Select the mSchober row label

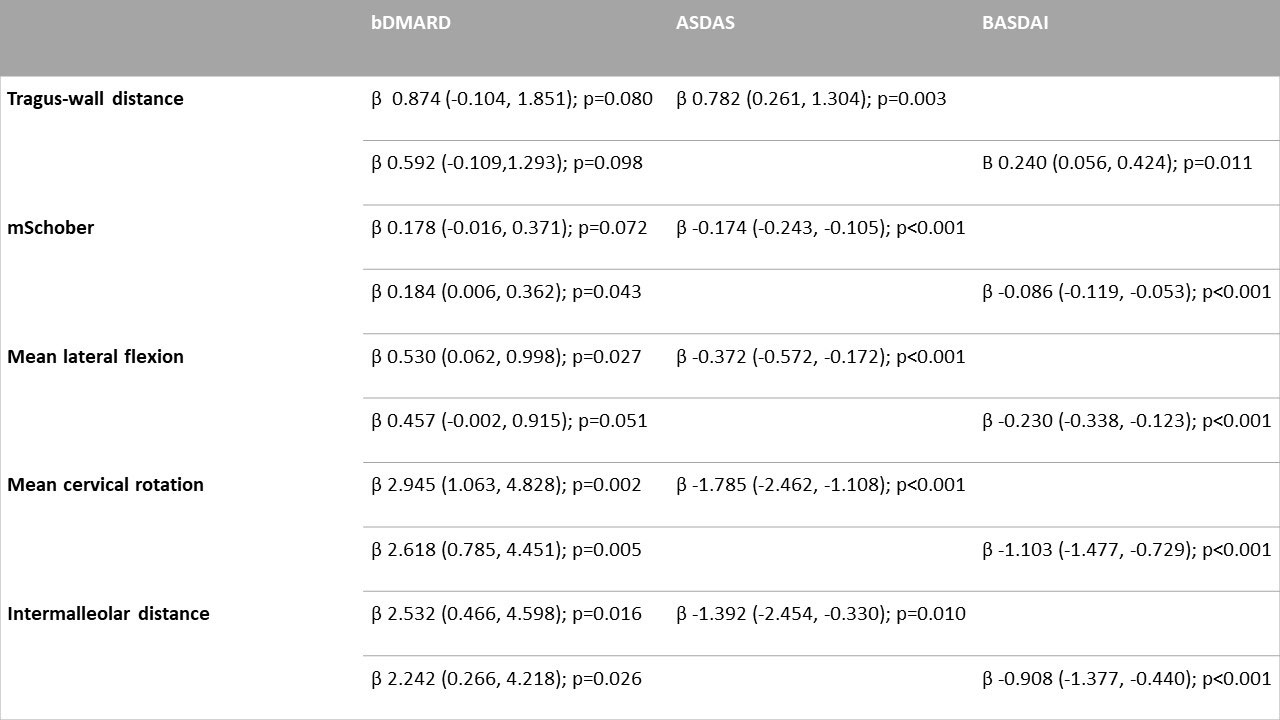point(50,228)
